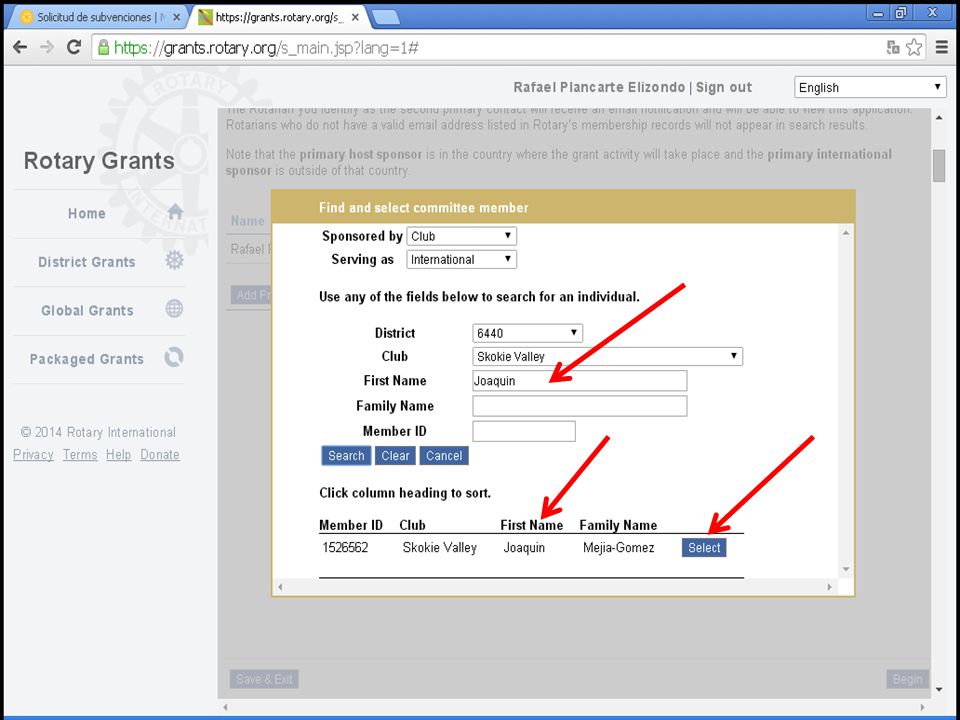Reload the page with the refresh icon

coord(74,47)
